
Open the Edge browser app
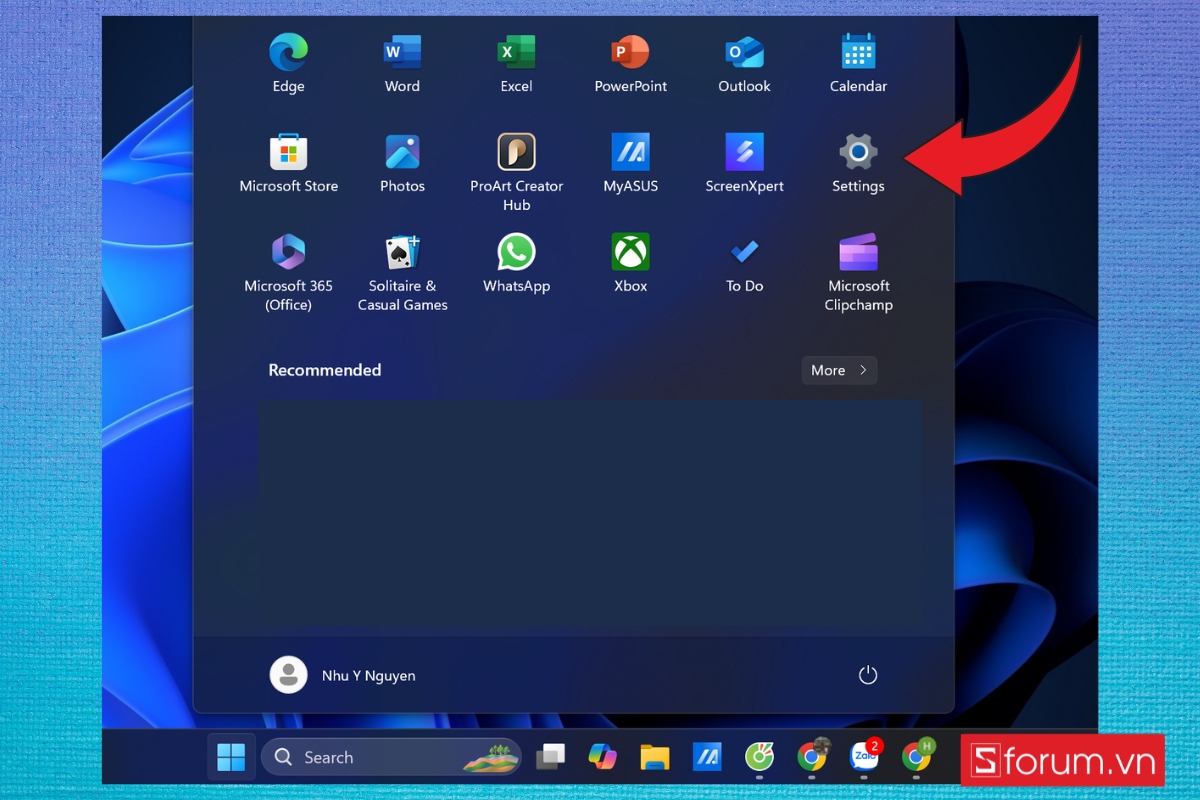pos(288,62)
